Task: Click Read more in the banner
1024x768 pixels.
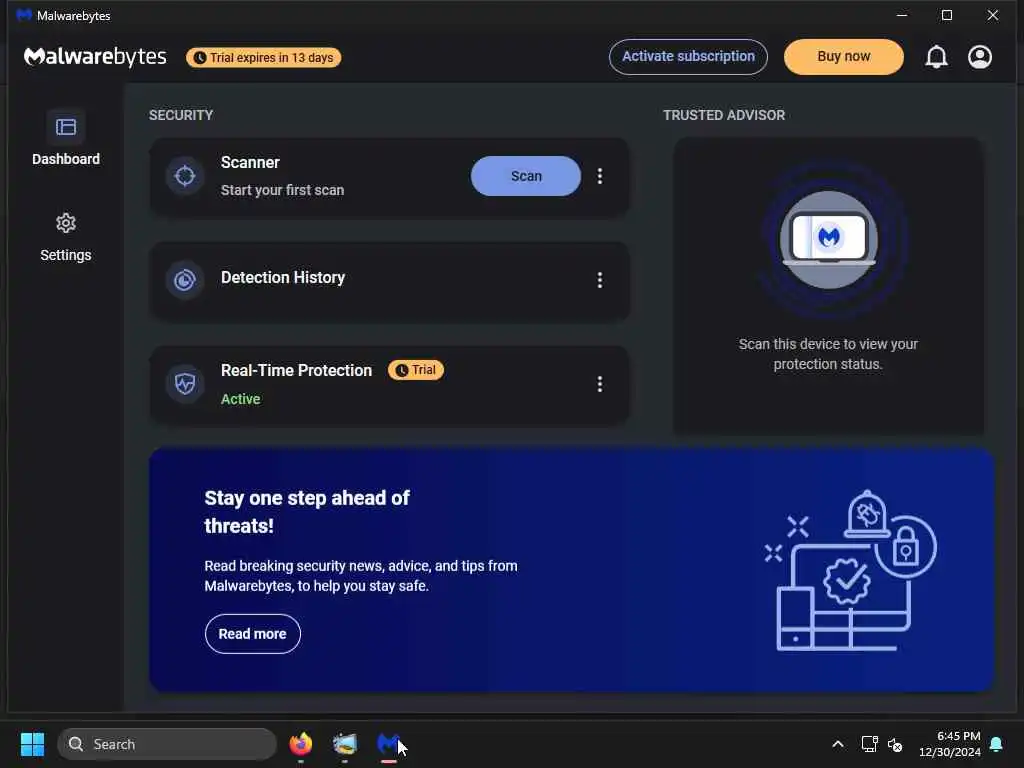Action: [253, 633]
